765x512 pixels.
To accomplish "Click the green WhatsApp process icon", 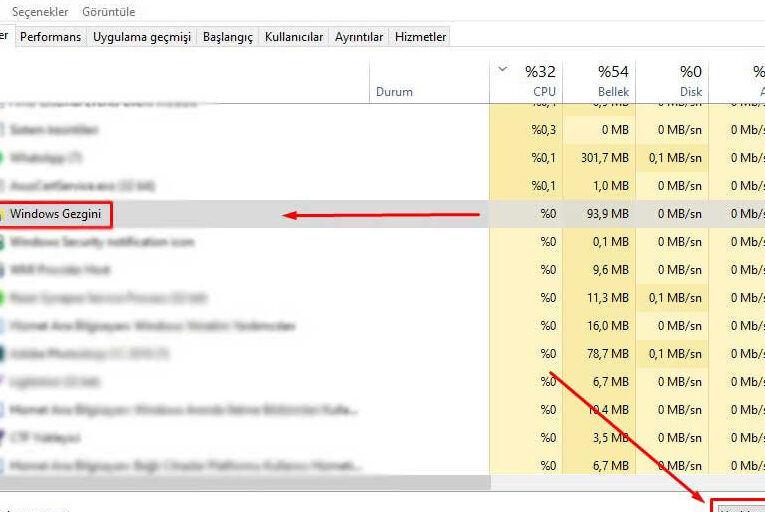I will [x=3, y=158].
